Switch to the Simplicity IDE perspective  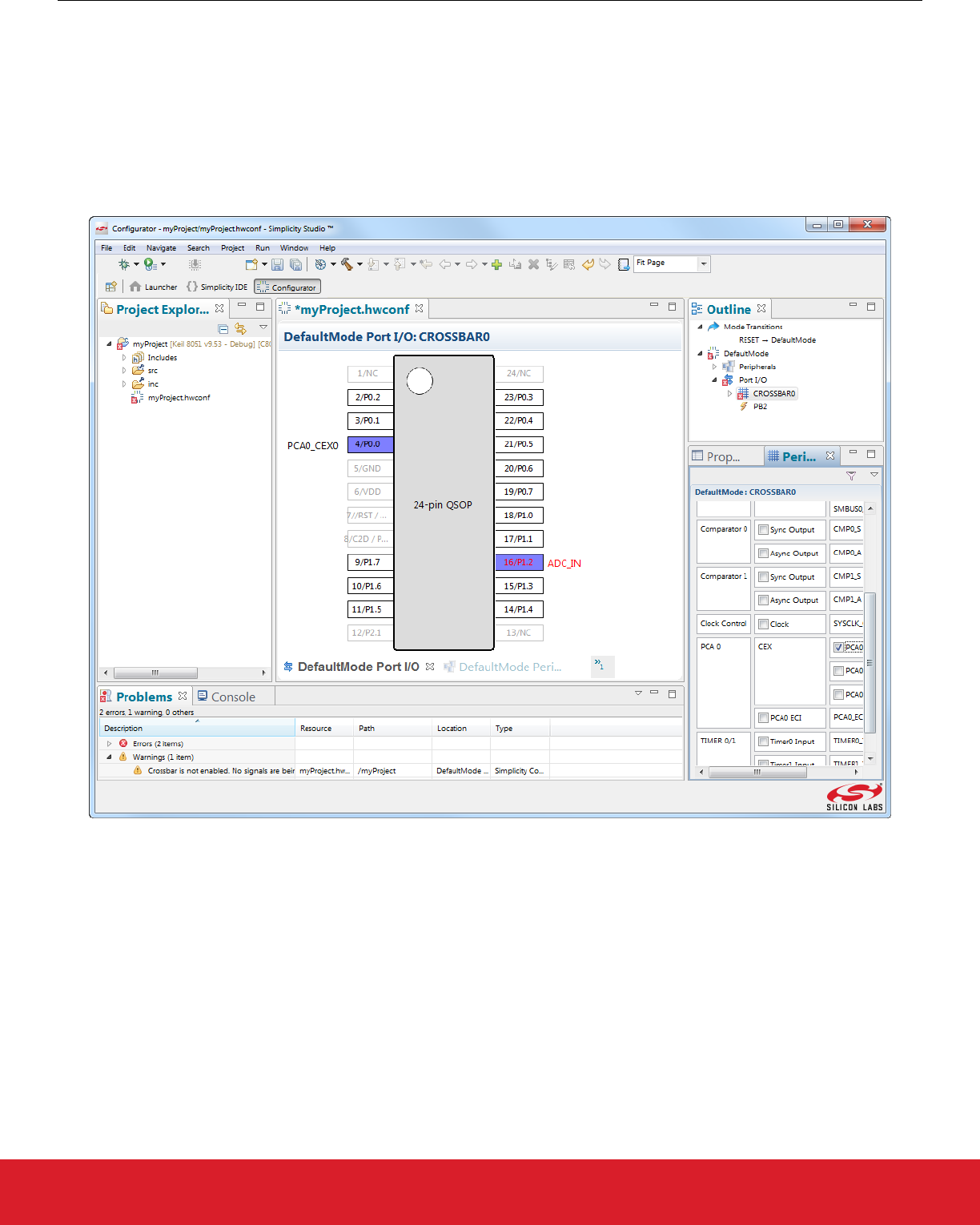(217, 287)
